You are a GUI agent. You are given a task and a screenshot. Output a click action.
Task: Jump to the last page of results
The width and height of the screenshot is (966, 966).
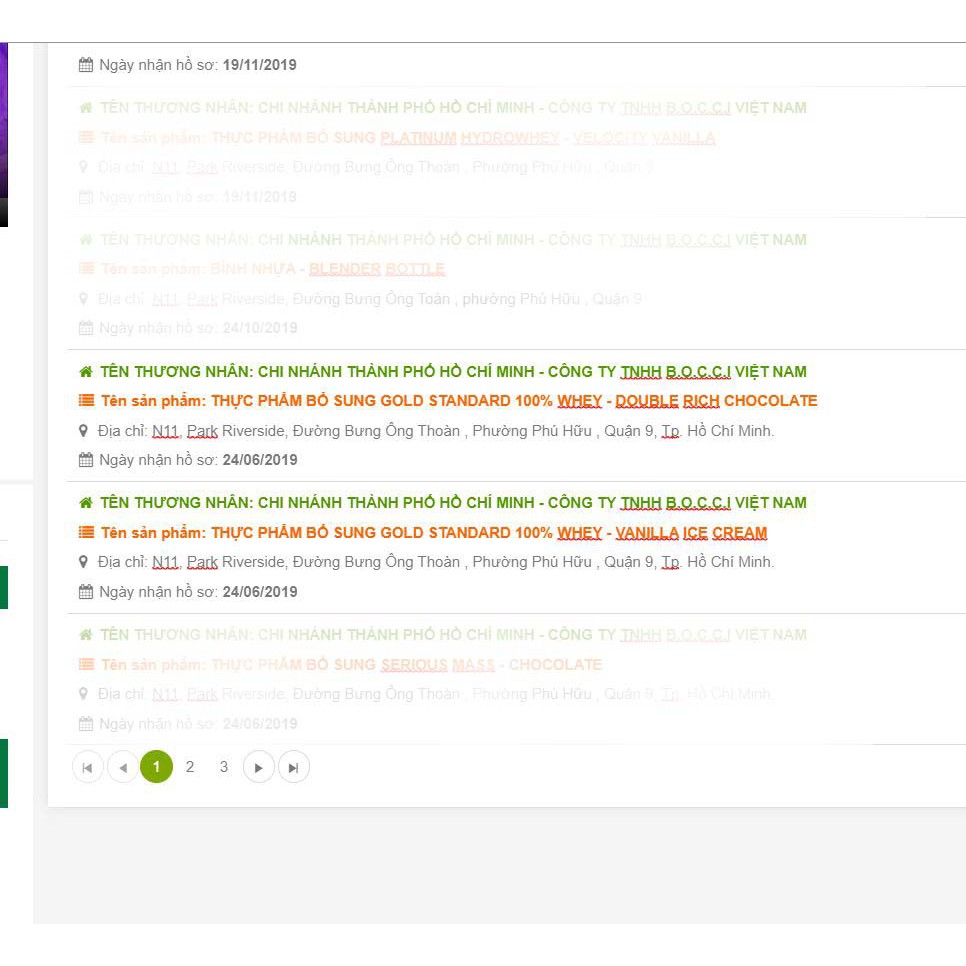click(x=293, y=768)
